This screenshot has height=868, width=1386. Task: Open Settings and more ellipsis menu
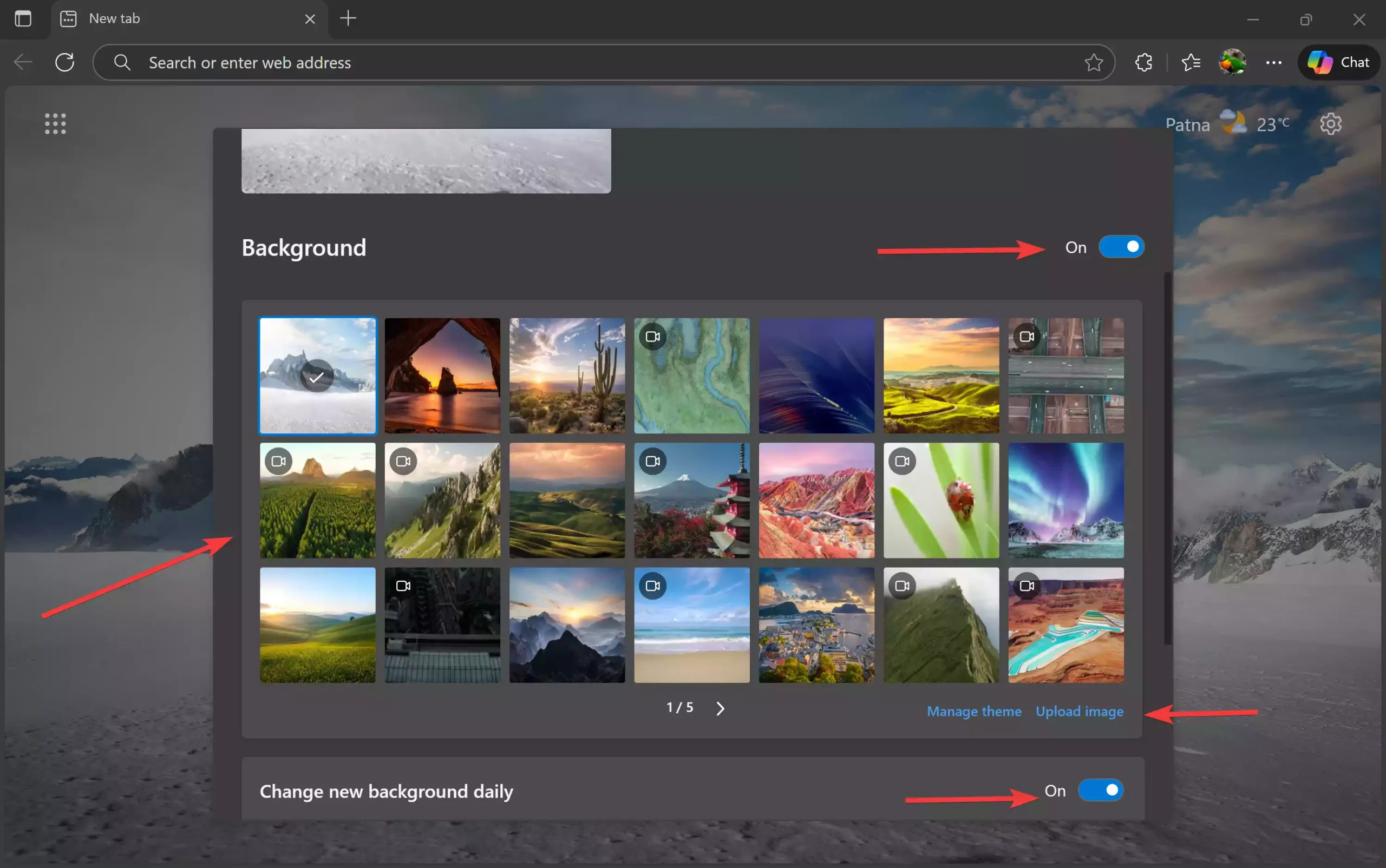point(1273,62)
